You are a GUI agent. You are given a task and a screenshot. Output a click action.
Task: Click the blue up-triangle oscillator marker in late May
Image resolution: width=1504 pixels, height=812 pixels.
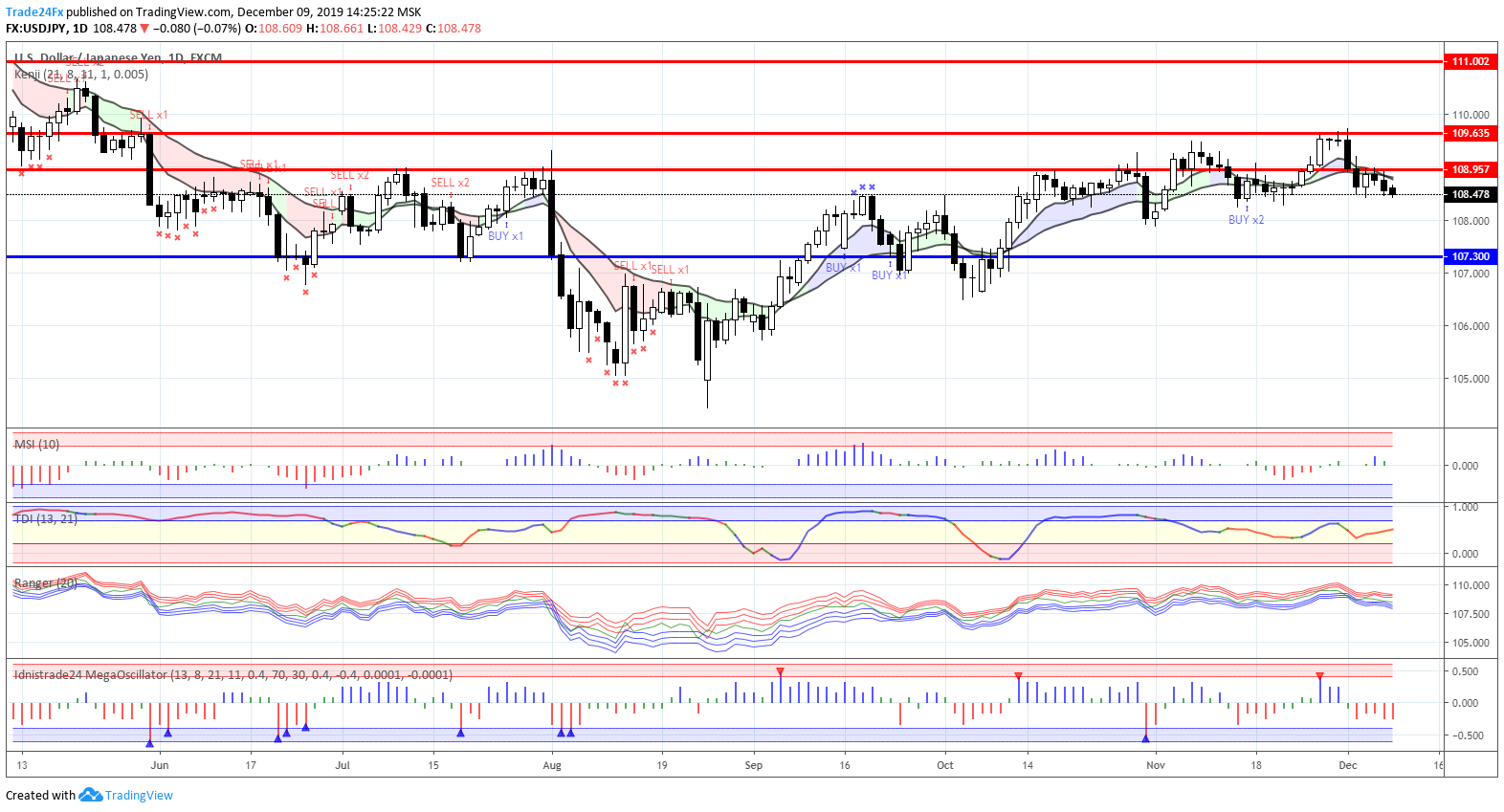[x=149, y=743]
